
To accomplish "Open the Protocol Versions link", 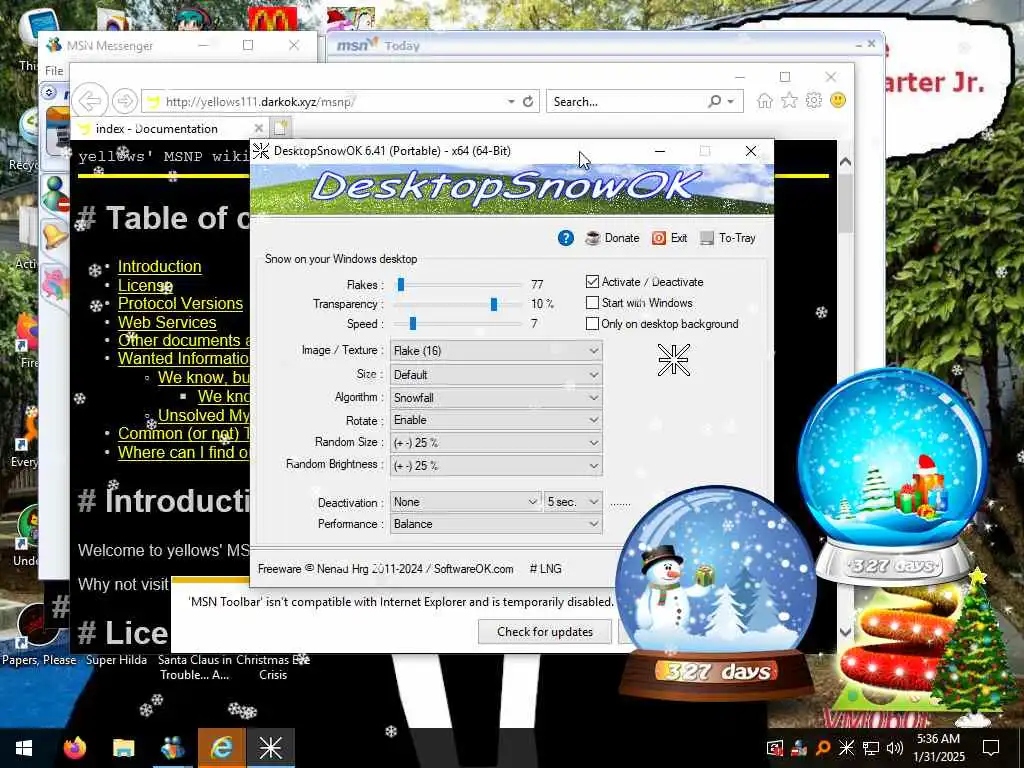I will click(x=180, y=304).
